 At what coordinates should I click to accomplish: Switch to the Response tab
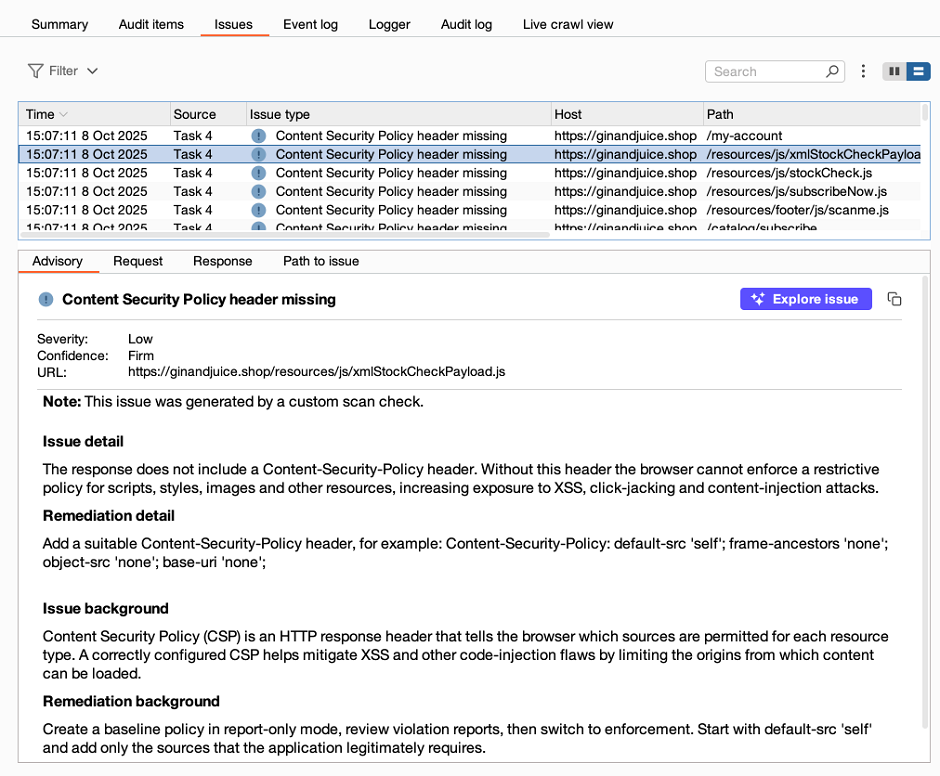pos(222,261)
